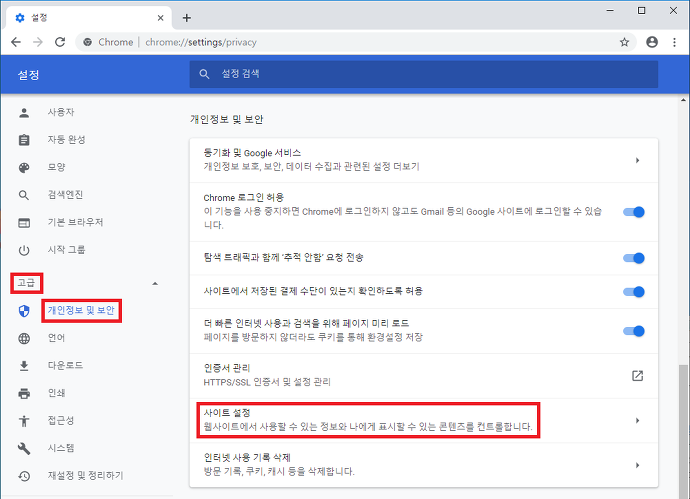This screenshot has width=690, height=499.
Task: Open 시스템 settings in the sidebar
Action: (61, 448)
